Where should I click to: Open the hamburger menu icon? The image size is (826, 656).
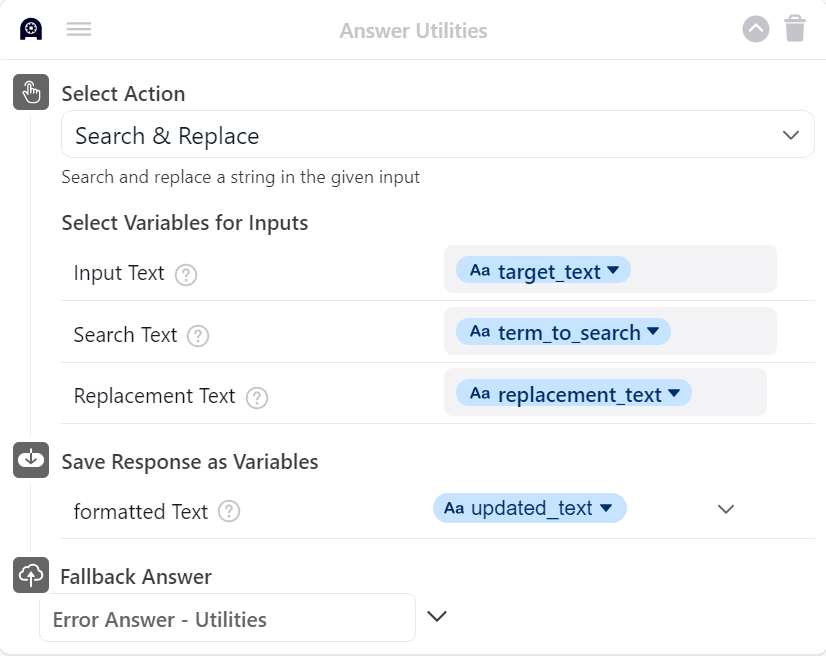pos(79,29)
